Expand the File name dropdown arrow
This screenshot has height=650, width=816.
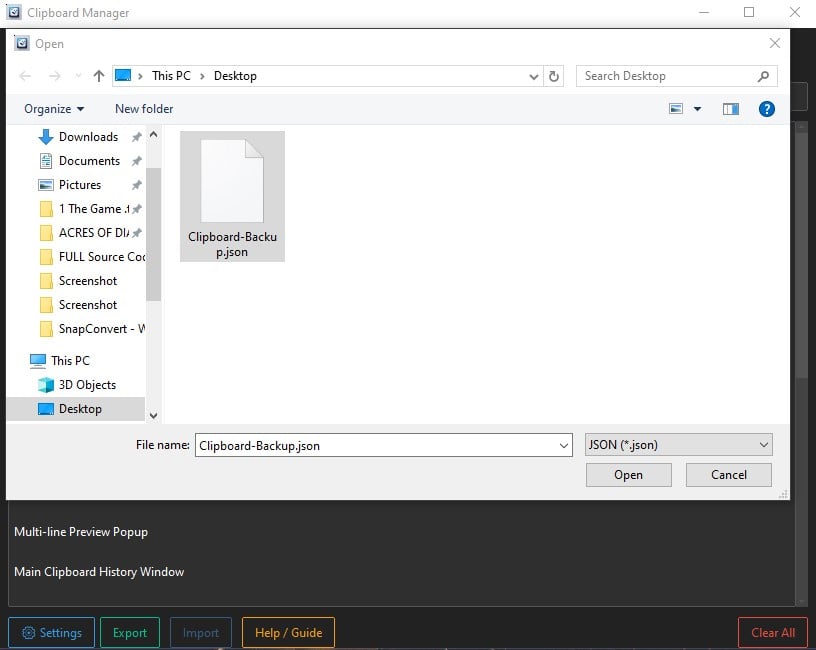tap(562, 444)
